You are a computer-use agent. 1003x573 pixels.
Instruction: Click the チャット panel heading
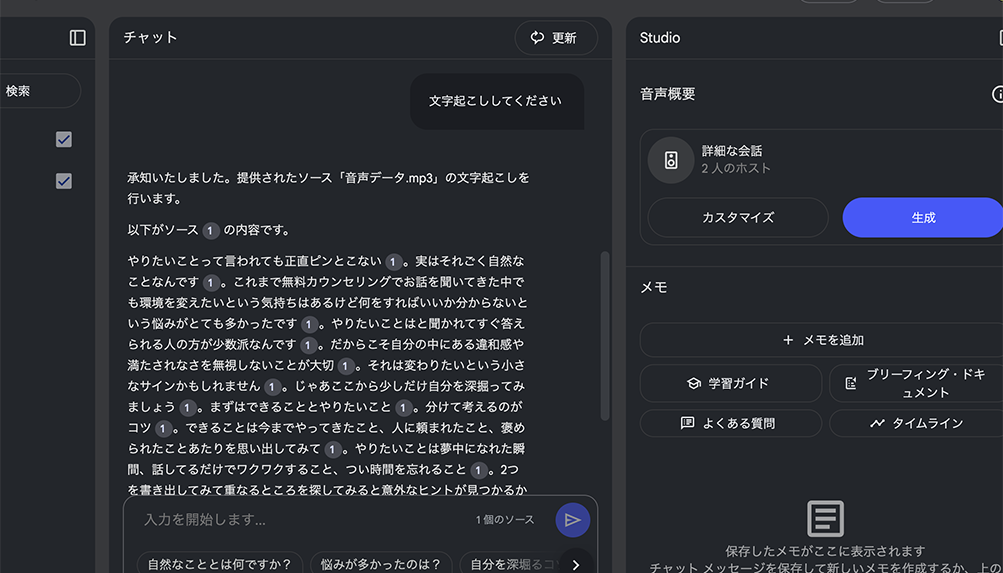tap(150, 38)
